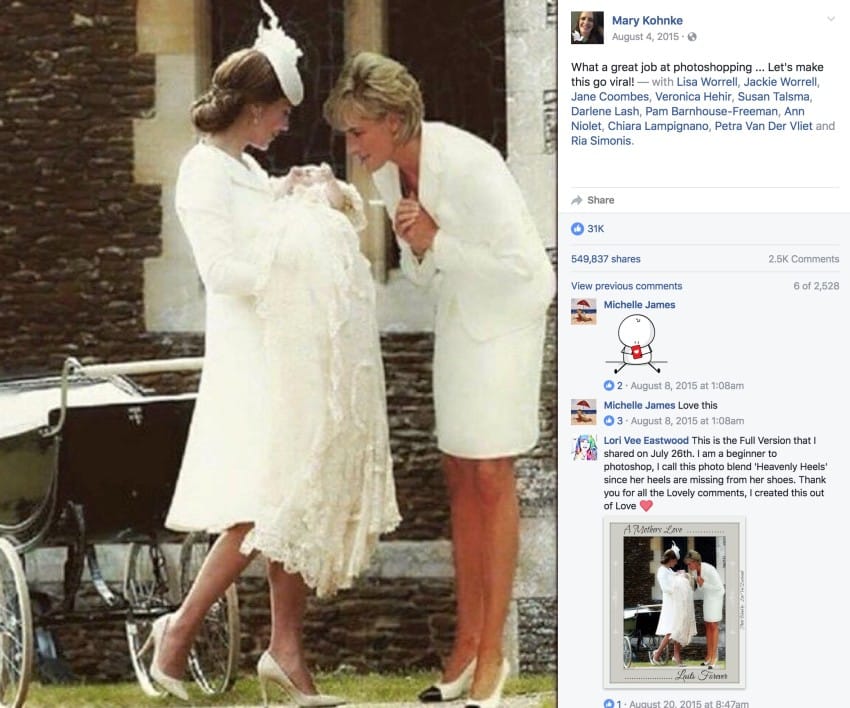
Task: Click the public globe privacy icon
Action: coord(692,37)
